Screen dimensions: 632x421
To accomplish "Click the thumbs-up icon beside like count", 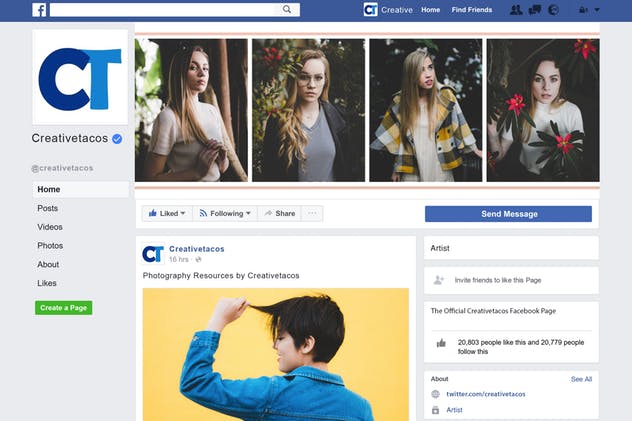I will [441, 343].
